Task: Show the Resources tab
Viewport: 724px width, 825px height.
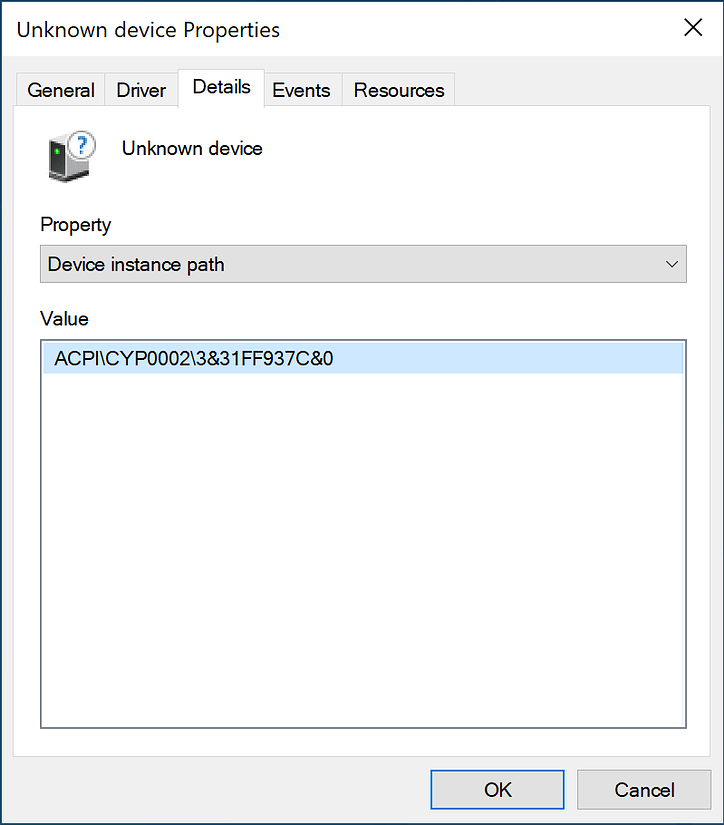Action: (399, 90)
